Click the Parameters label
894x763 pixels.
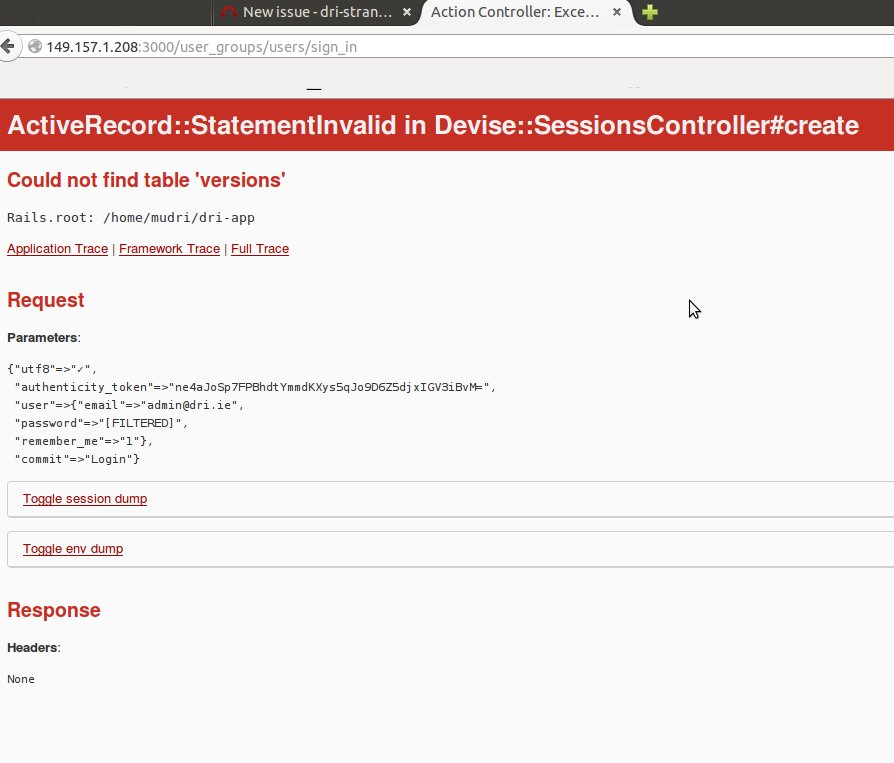pos(43,338)
